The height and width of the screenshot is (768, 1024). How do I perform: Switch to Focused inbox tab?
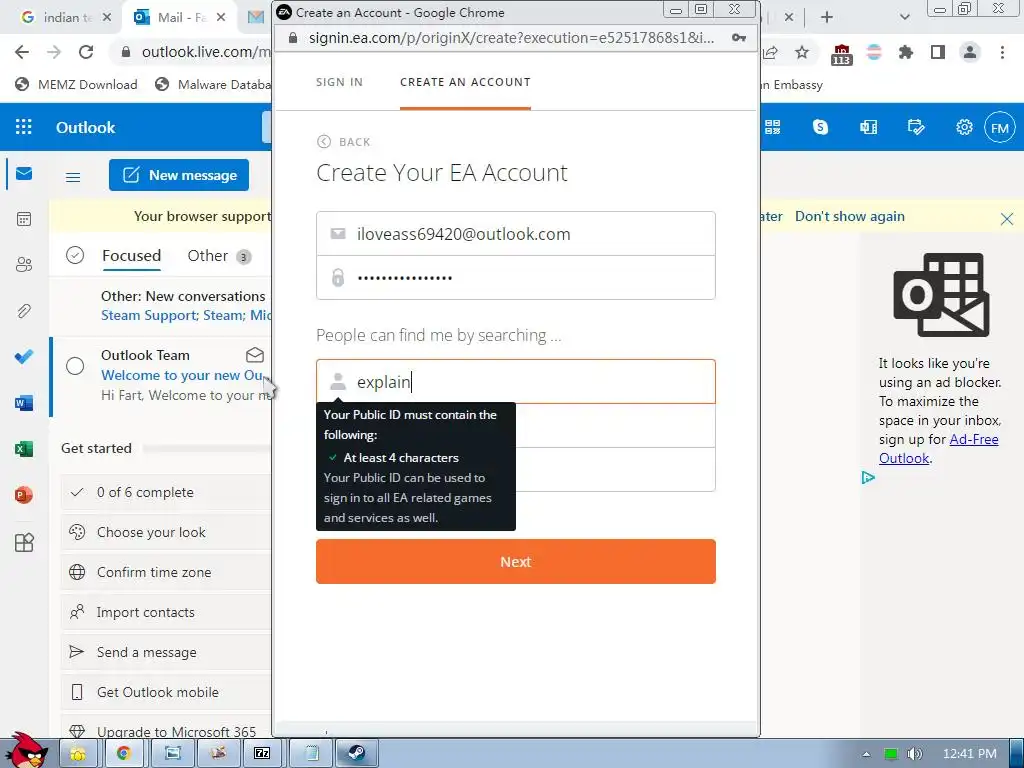click(x=131, y=255)
